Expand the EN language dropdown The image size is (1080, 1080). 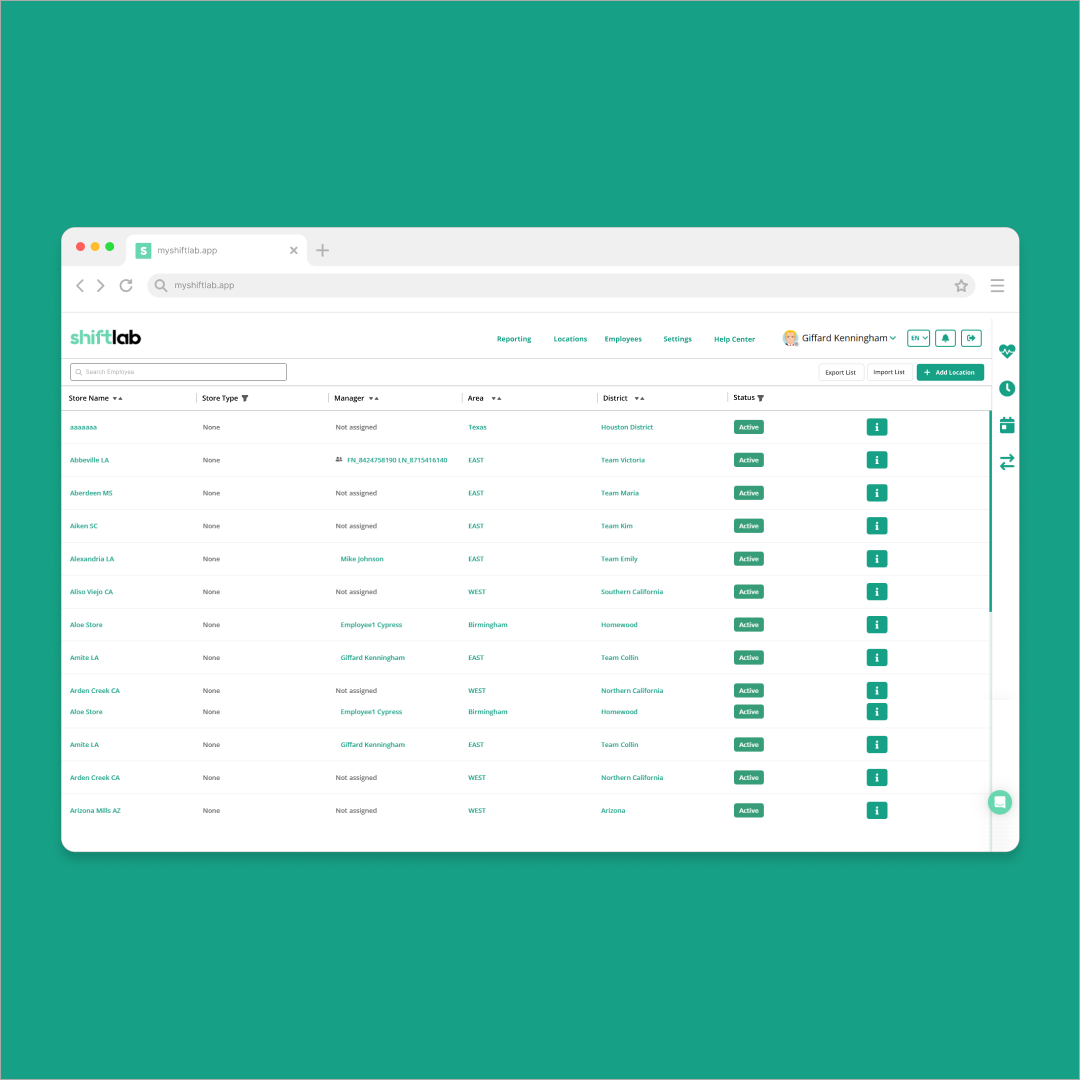tap(918, 338)
